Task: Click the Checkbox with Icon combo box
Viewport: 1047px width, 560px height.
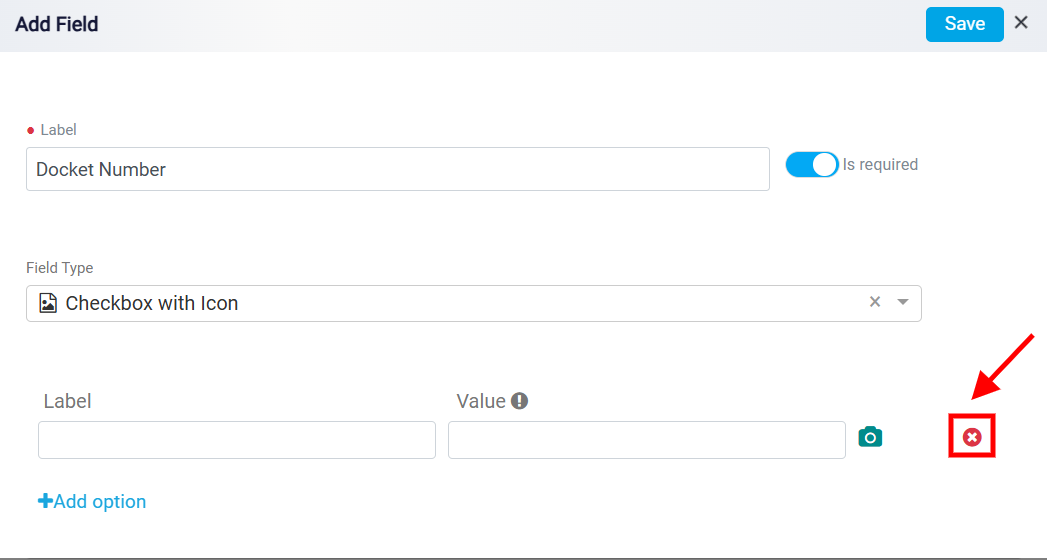Action: [473, 303]
